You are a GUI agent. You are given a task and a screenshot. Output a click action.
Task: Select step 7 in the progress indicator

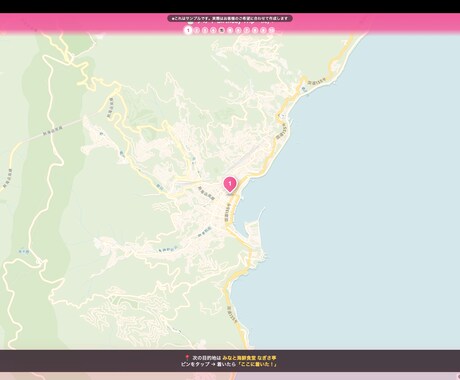click(x=247, y=30)
